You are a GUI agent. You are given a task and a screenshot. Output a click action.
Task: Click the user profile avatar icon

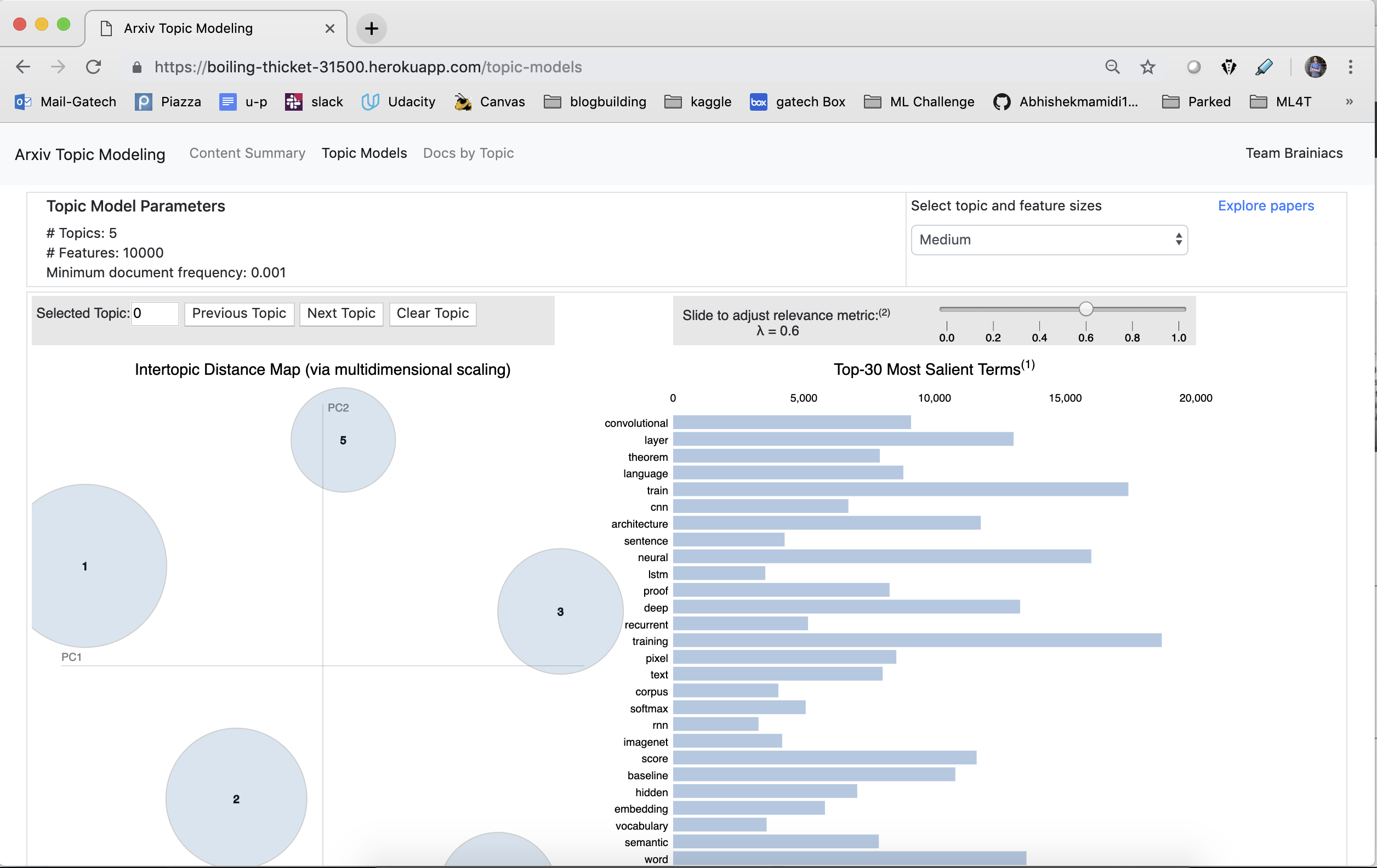pyautogui.click(x=1315, y=67)
